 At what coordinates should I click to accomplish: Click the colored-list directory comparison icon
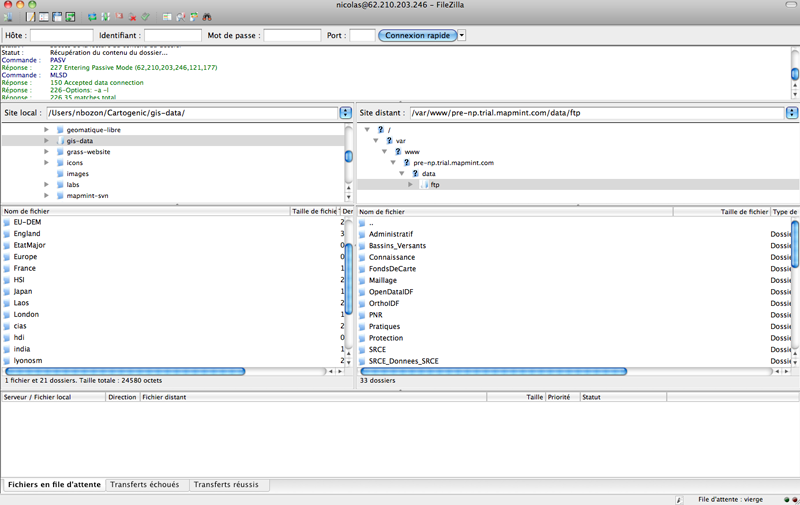coord(167,17)
